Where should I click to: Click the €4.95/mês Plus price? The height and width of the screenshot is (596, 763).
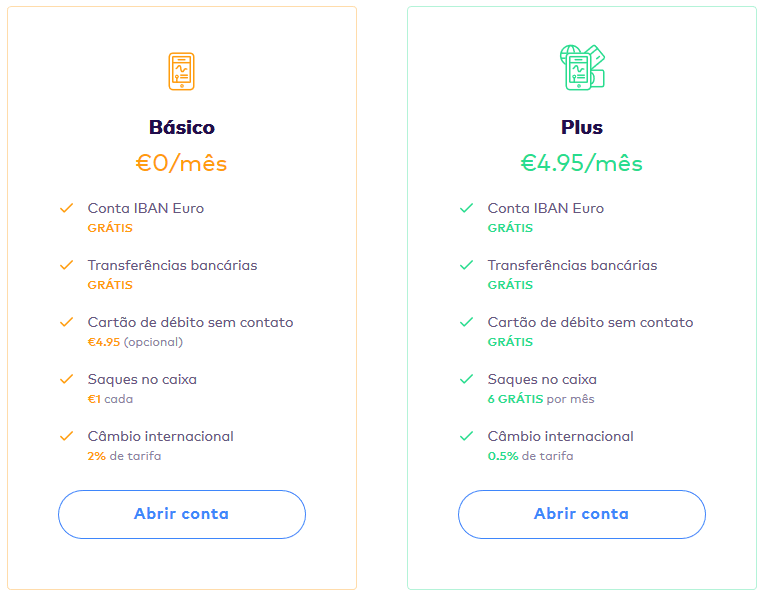click(582, 163)
